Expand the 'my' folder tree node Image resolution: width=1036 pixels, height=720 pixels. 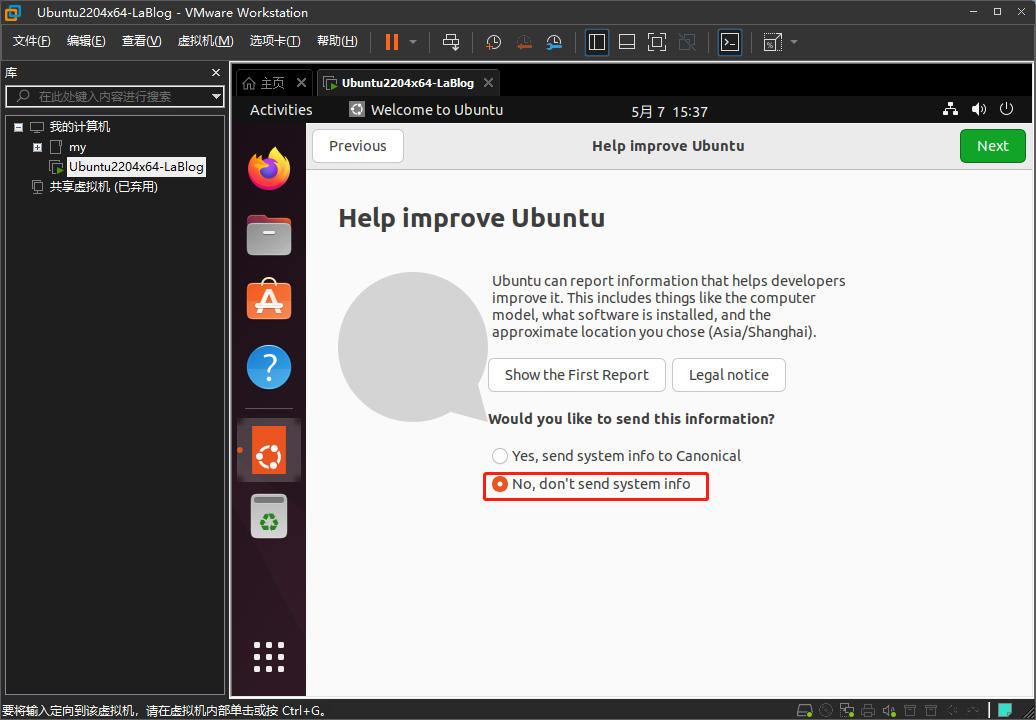click(38, 147)
